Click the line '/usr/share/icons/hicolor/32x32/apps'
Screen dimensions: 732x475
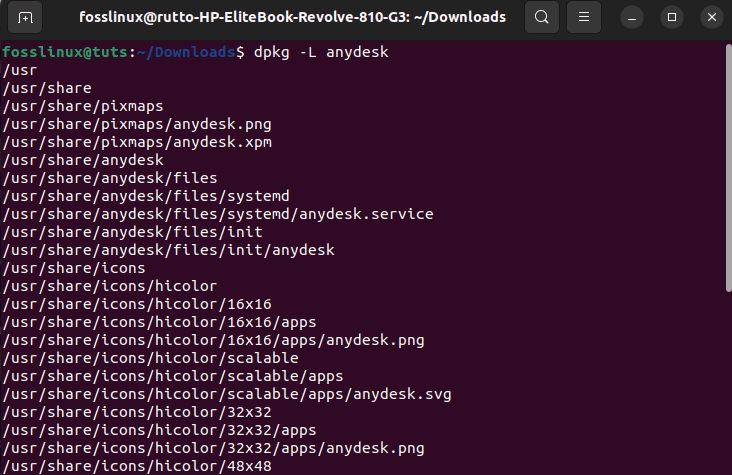click(x=159, y=430)
